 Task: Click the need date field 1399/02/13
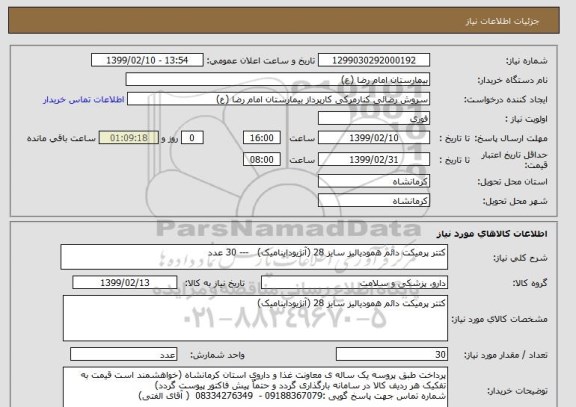coord(125,283)
